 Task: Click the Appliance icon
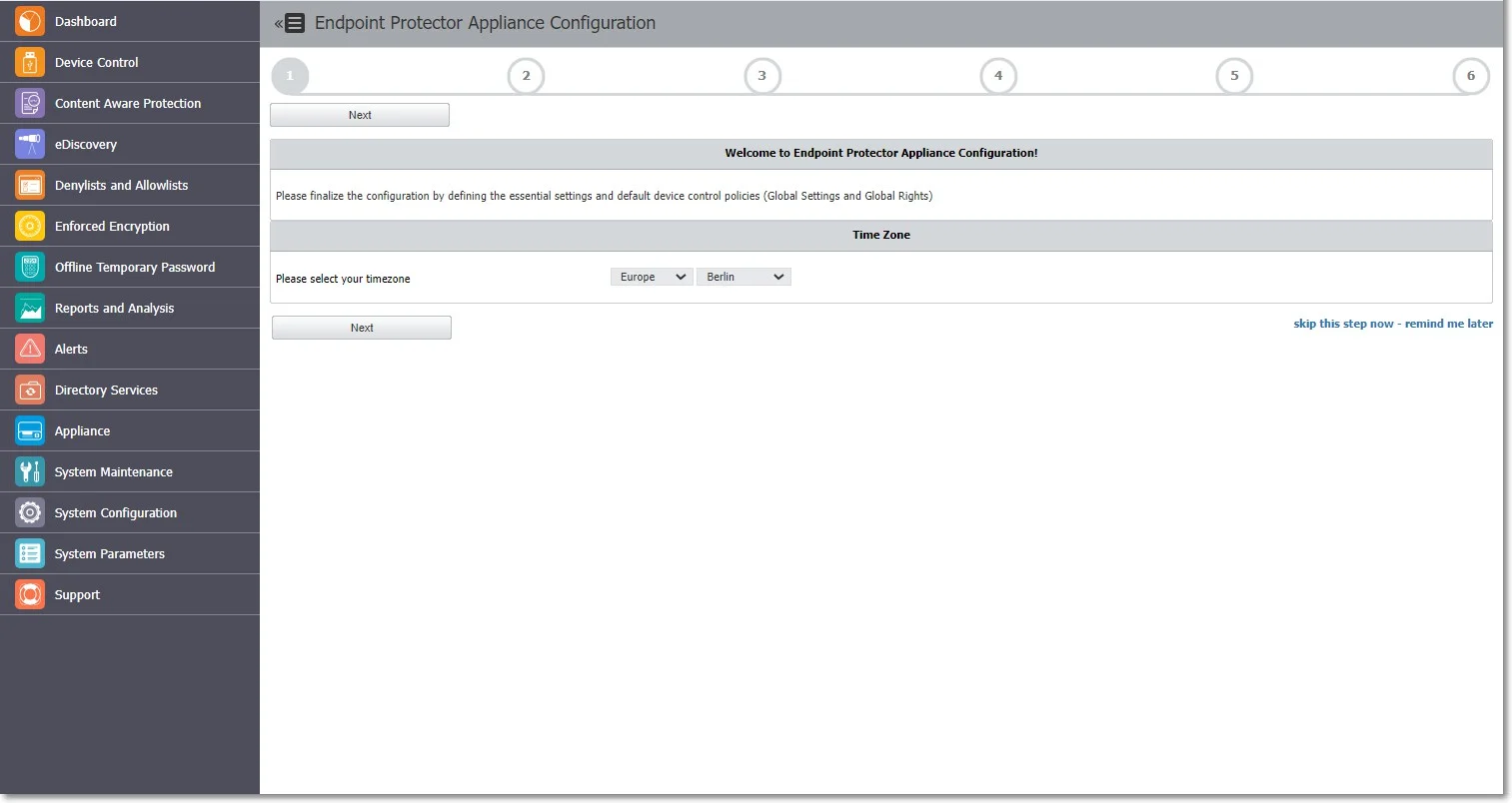(x=30, y=430)
